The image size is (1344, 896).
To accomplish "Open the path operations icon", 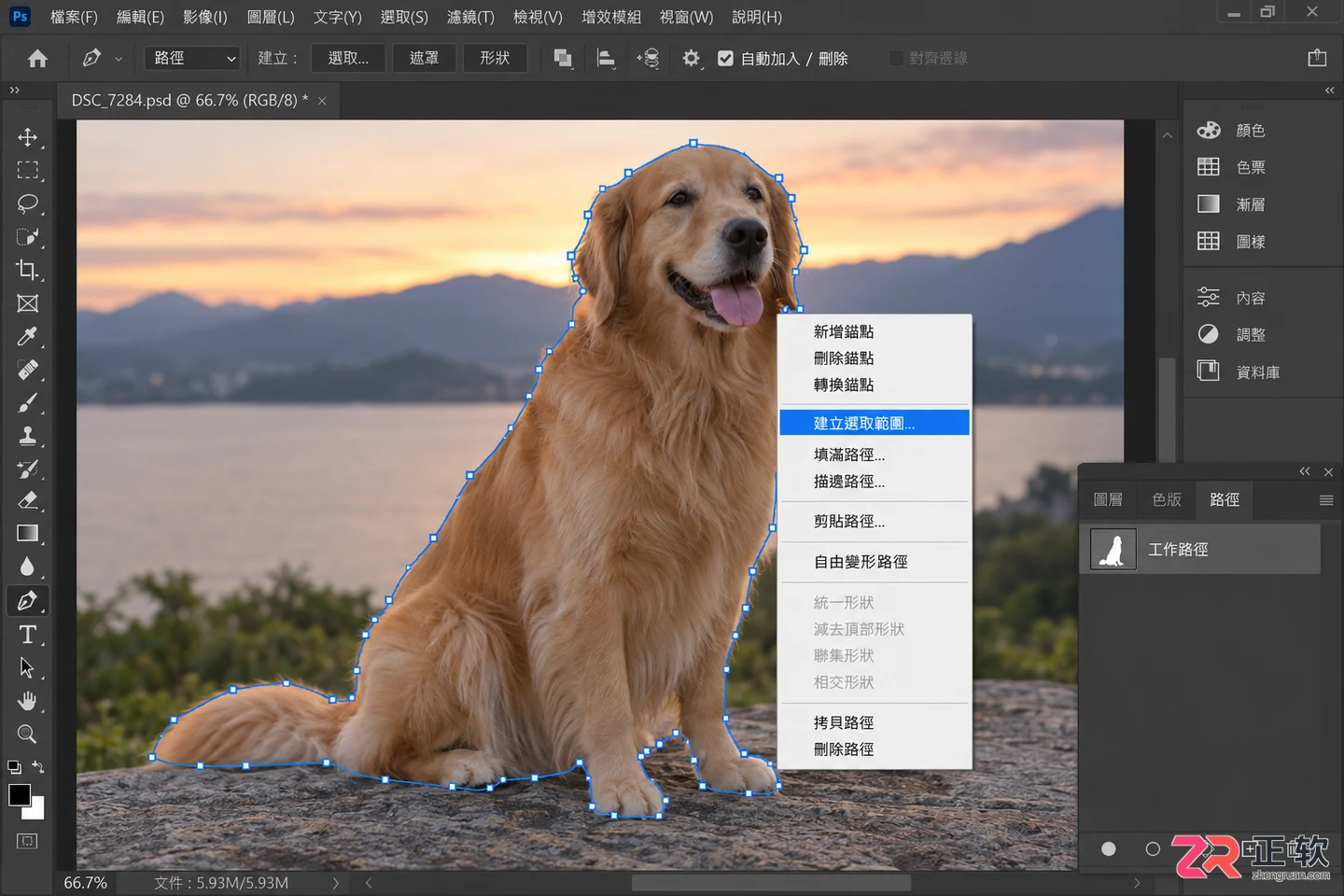I will tap(562, 59).
